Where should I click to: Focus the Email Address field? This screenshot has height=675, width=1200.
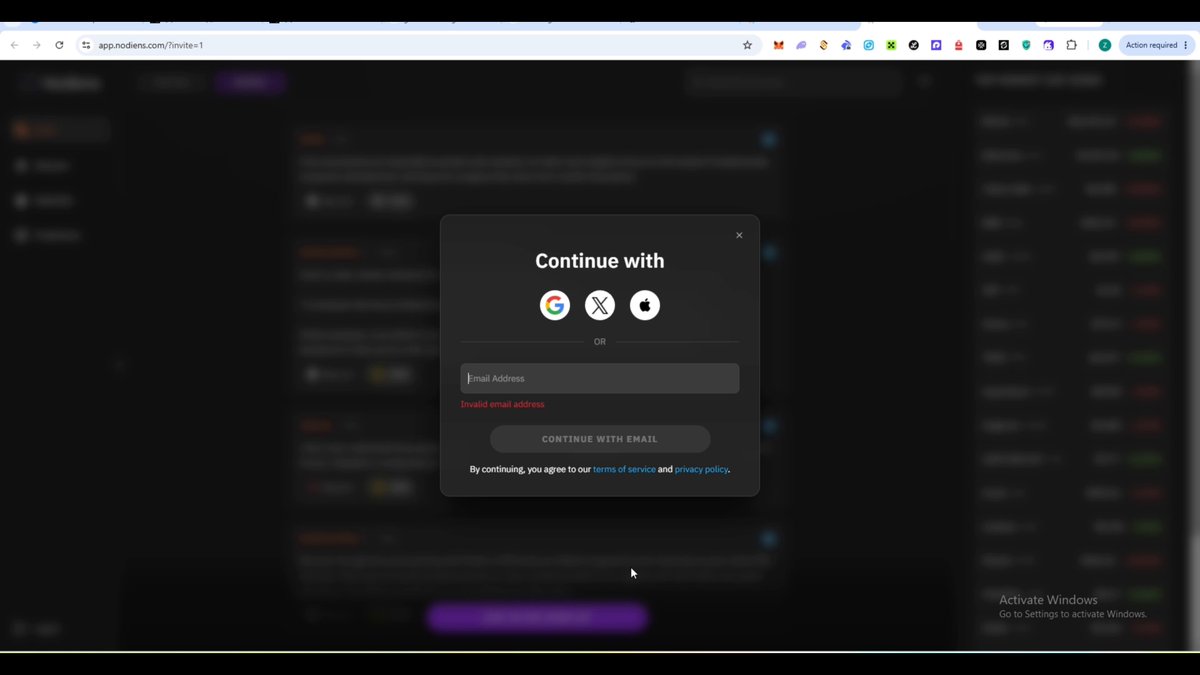click(600, 378)
